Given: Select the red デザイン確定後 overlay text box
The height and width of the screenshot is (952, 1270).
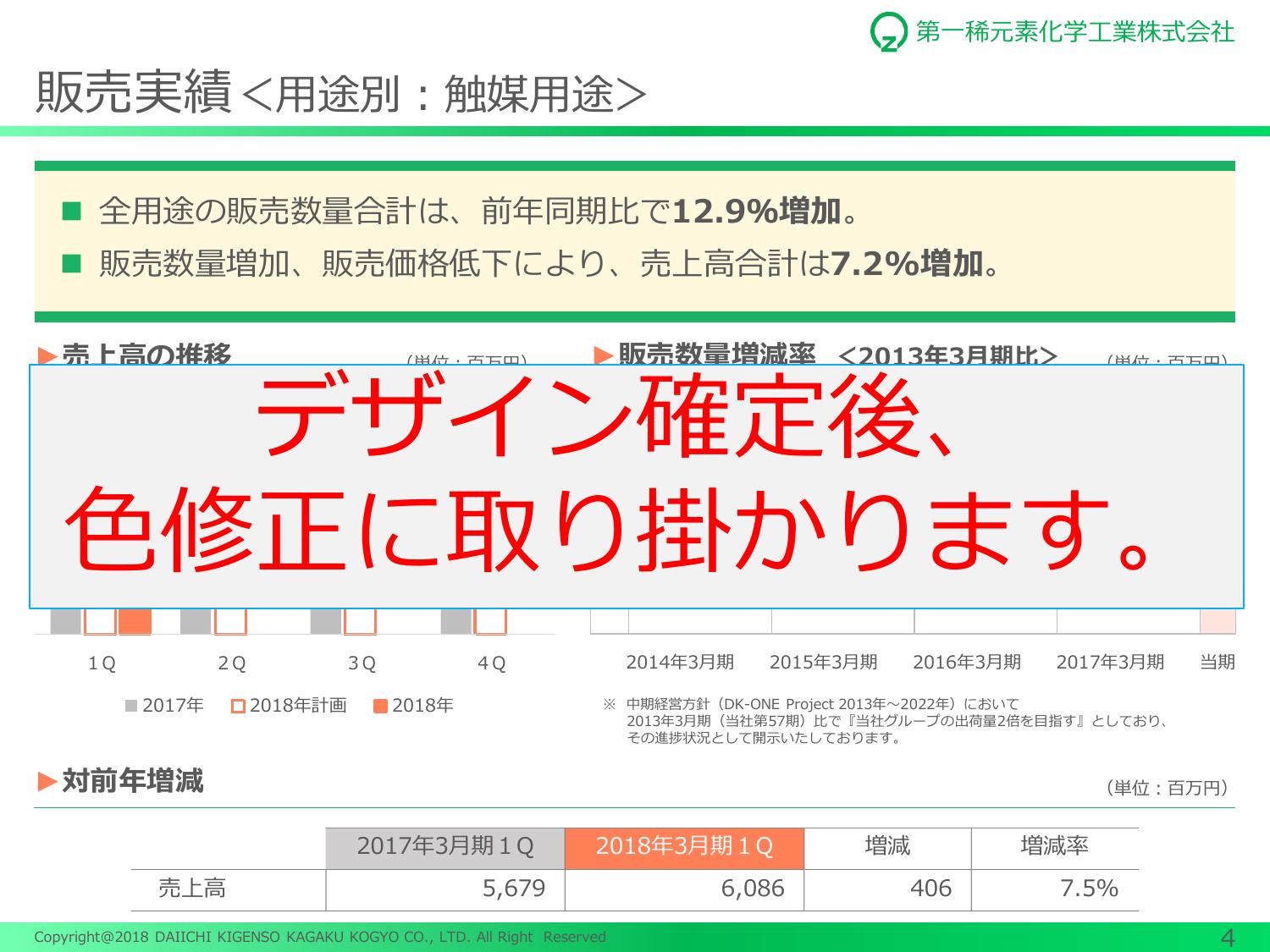Looking at the screenshot, I should click(x=637, y=487).
